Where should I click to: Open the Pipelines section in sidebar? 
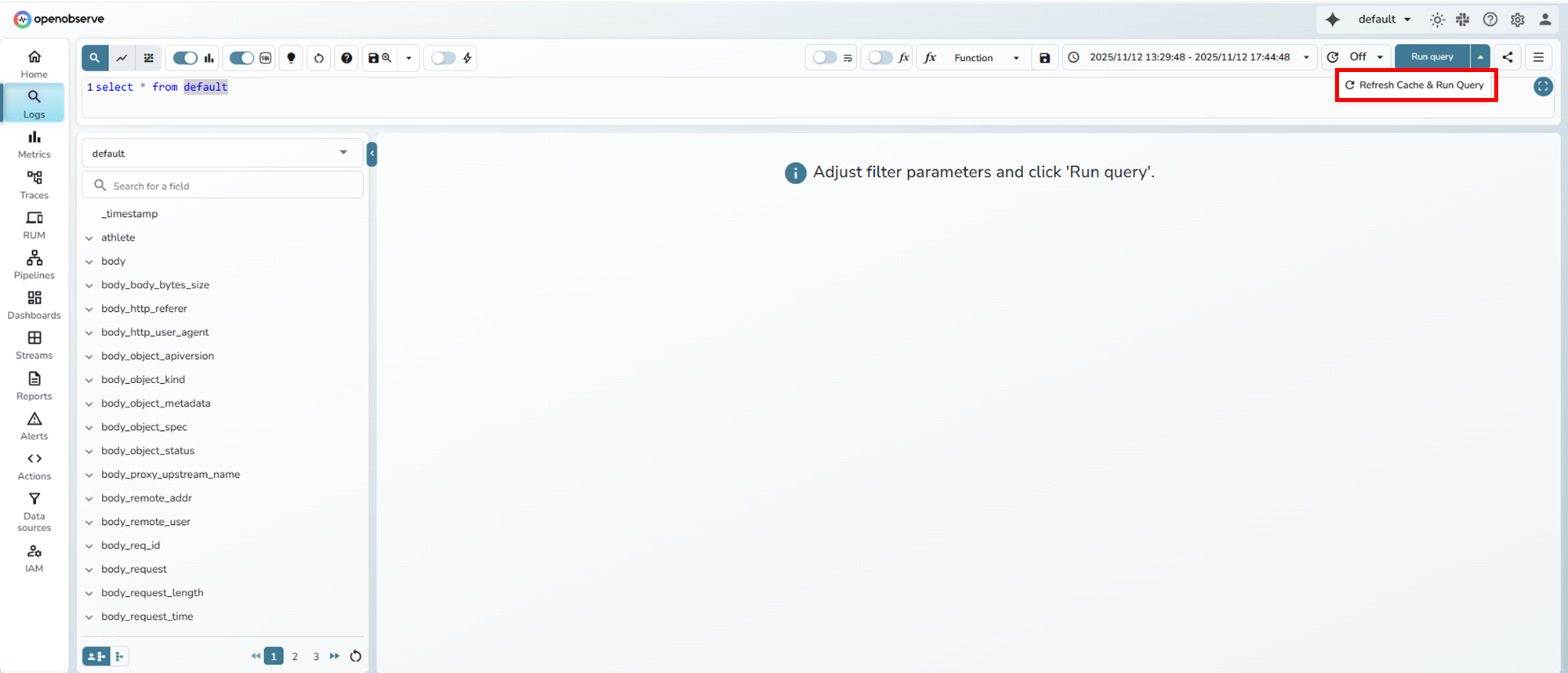(34, 265)
